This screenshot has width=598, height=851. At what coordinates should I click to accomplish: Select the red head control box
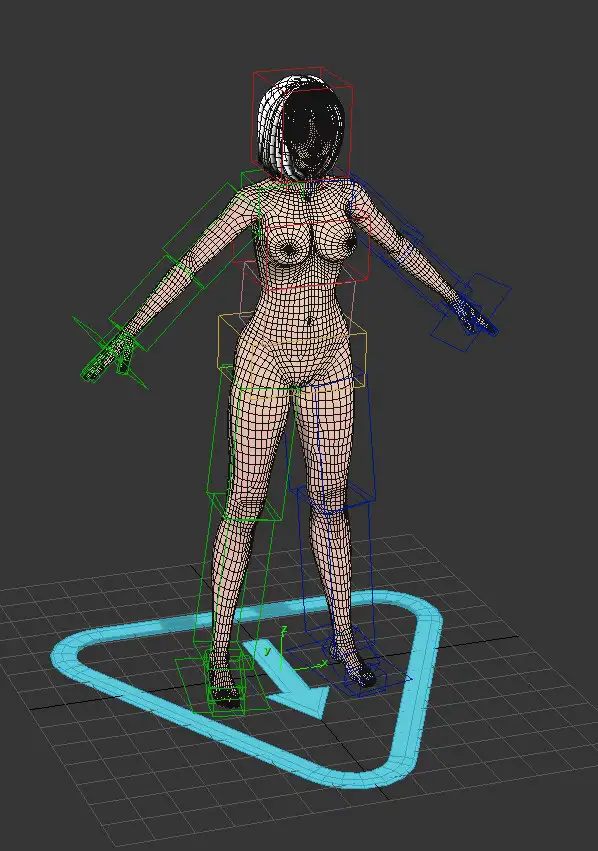point(302,123)
